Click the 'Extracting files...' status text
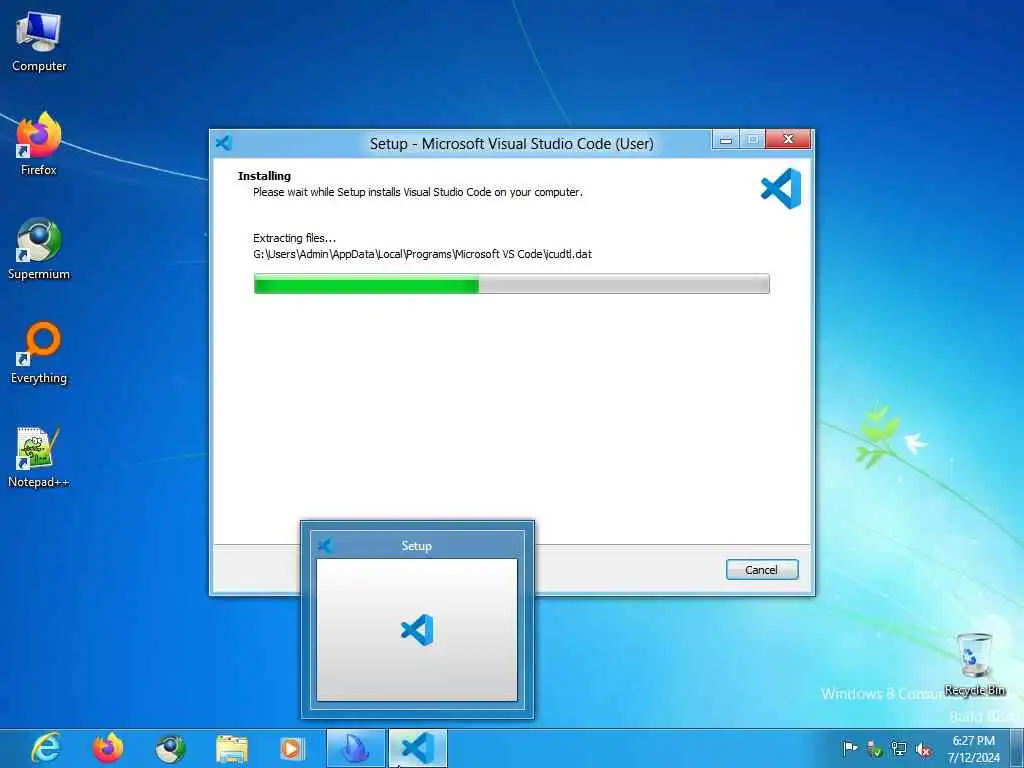This screenshot has height=768, width=1024. click(295, 238)
